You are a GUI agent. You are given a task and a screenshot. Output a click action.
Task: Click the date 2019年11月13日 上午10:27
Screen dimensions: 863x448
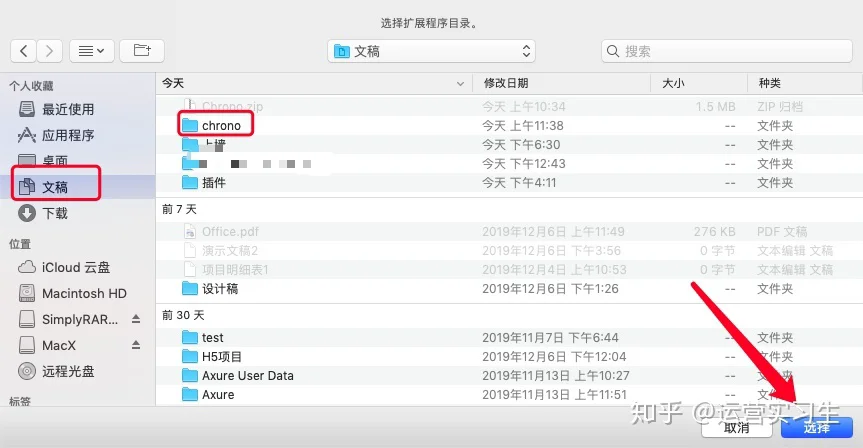click(x=554, y=375)
